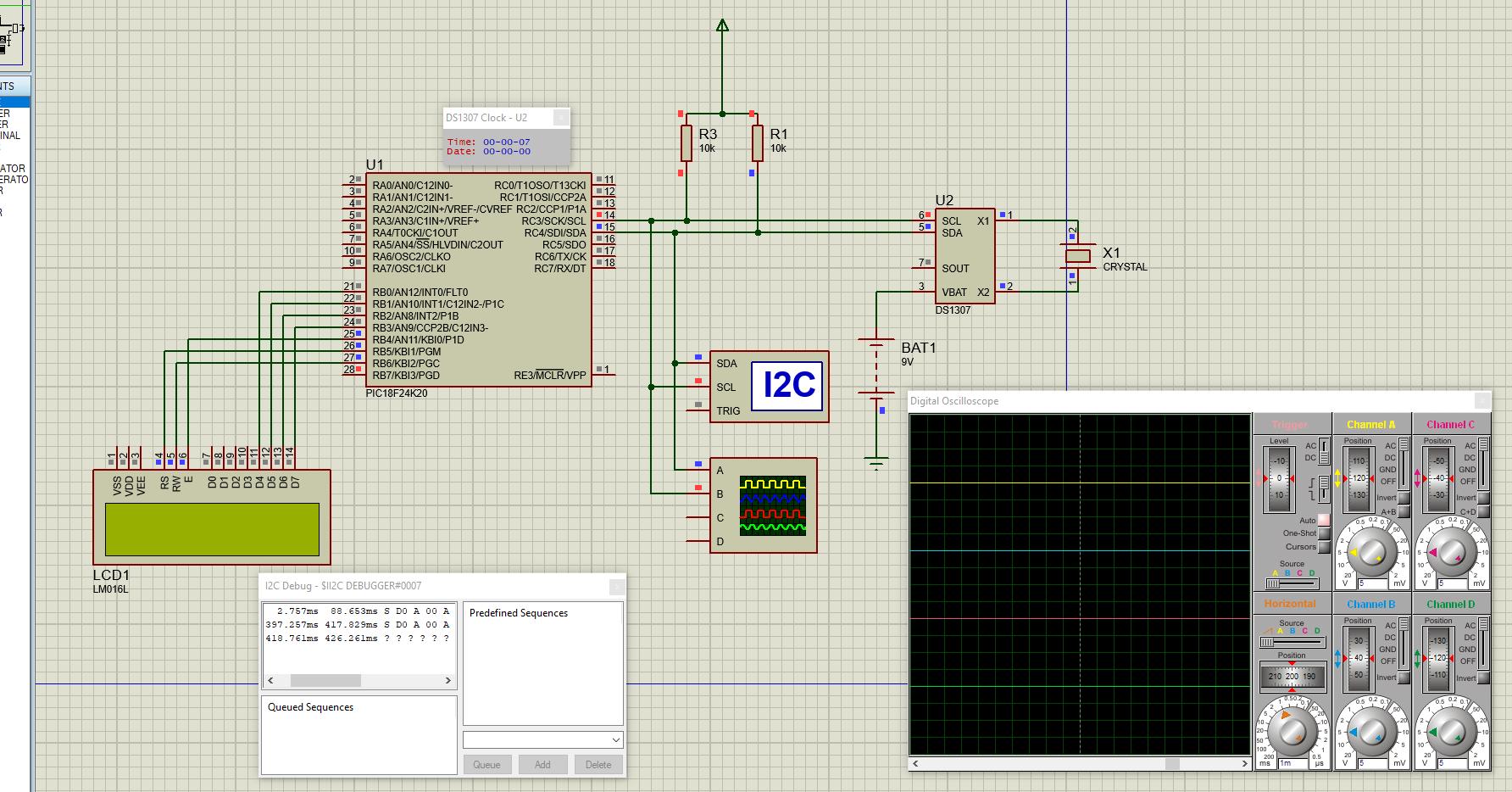The width and height of the screenshot is (1512, 792).
Task: Click the I2C log scroll-left arrow
Action: tap(271, 680)
